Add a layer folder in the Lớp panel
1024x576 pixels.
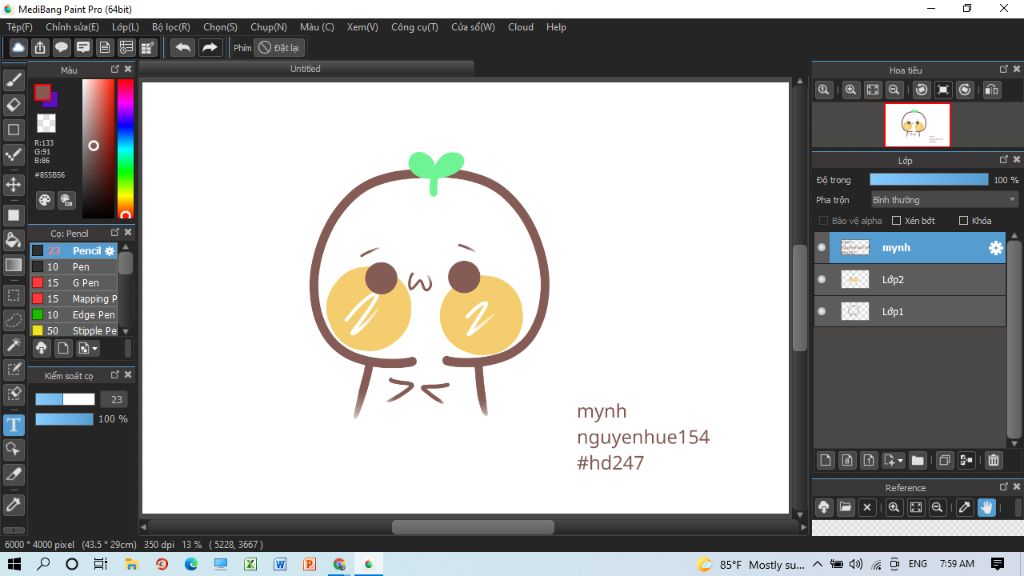[x=918, y=460]
